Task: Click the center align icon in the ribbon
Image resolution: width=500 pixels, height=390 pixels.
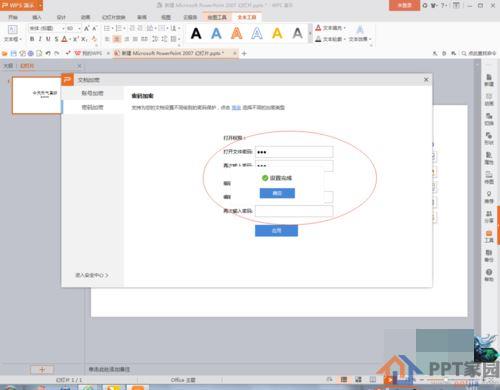Action: tap(117, 39)
